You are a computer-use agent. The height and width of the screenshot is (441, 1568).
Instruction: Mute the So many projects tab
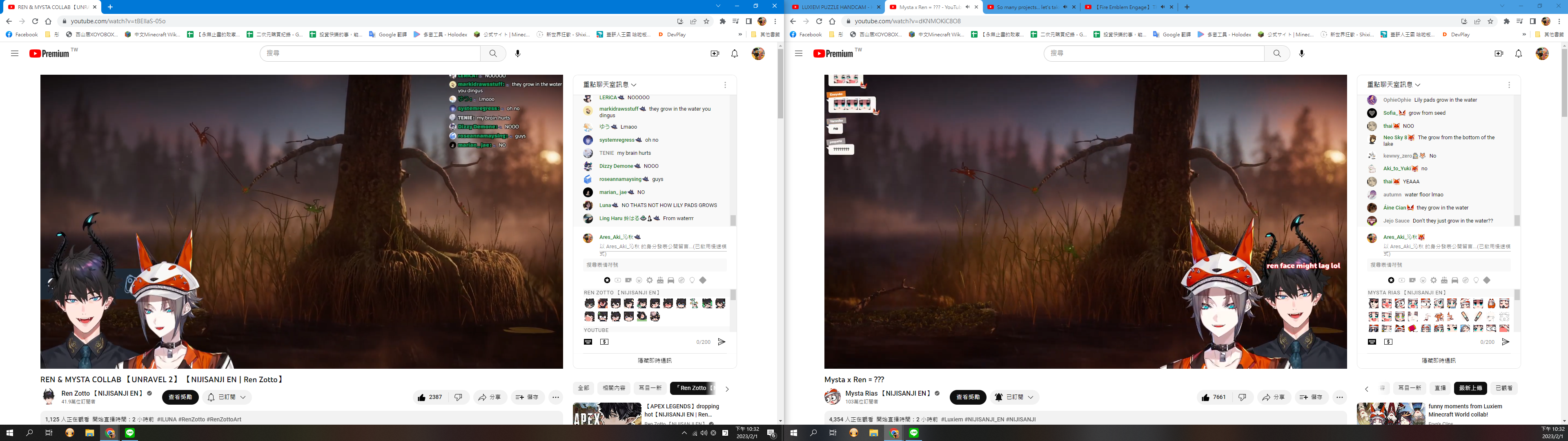[1065, 7]
